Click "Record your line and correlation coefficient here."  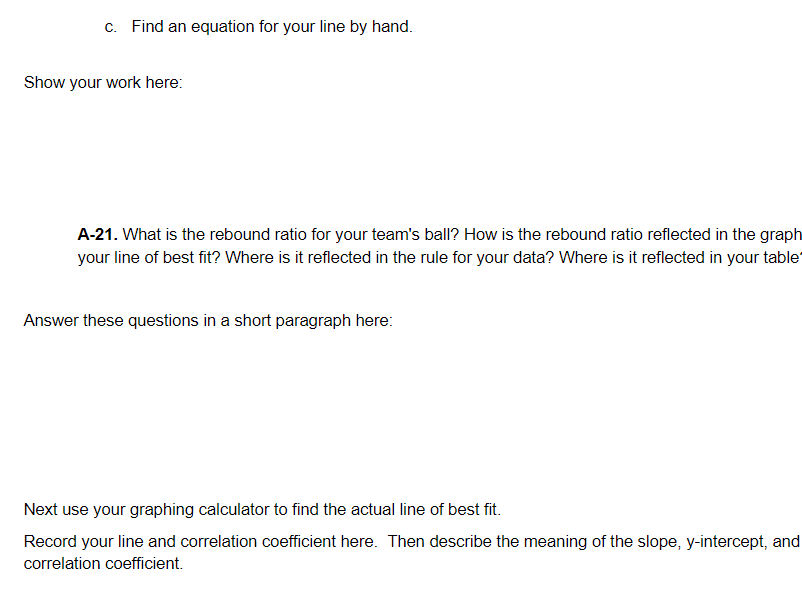[x=200, y=541]
